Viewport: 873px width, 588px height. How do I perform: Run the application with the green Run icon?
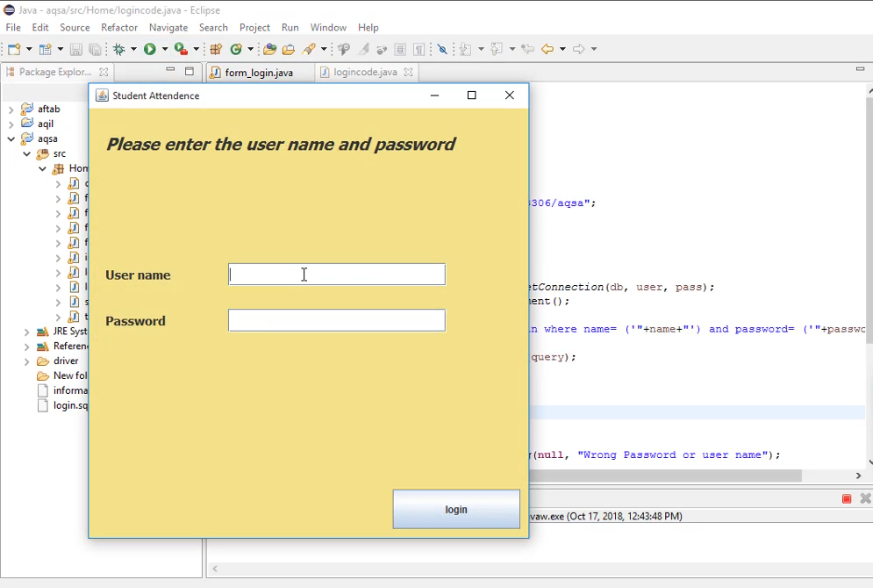(x=150, y=48)
